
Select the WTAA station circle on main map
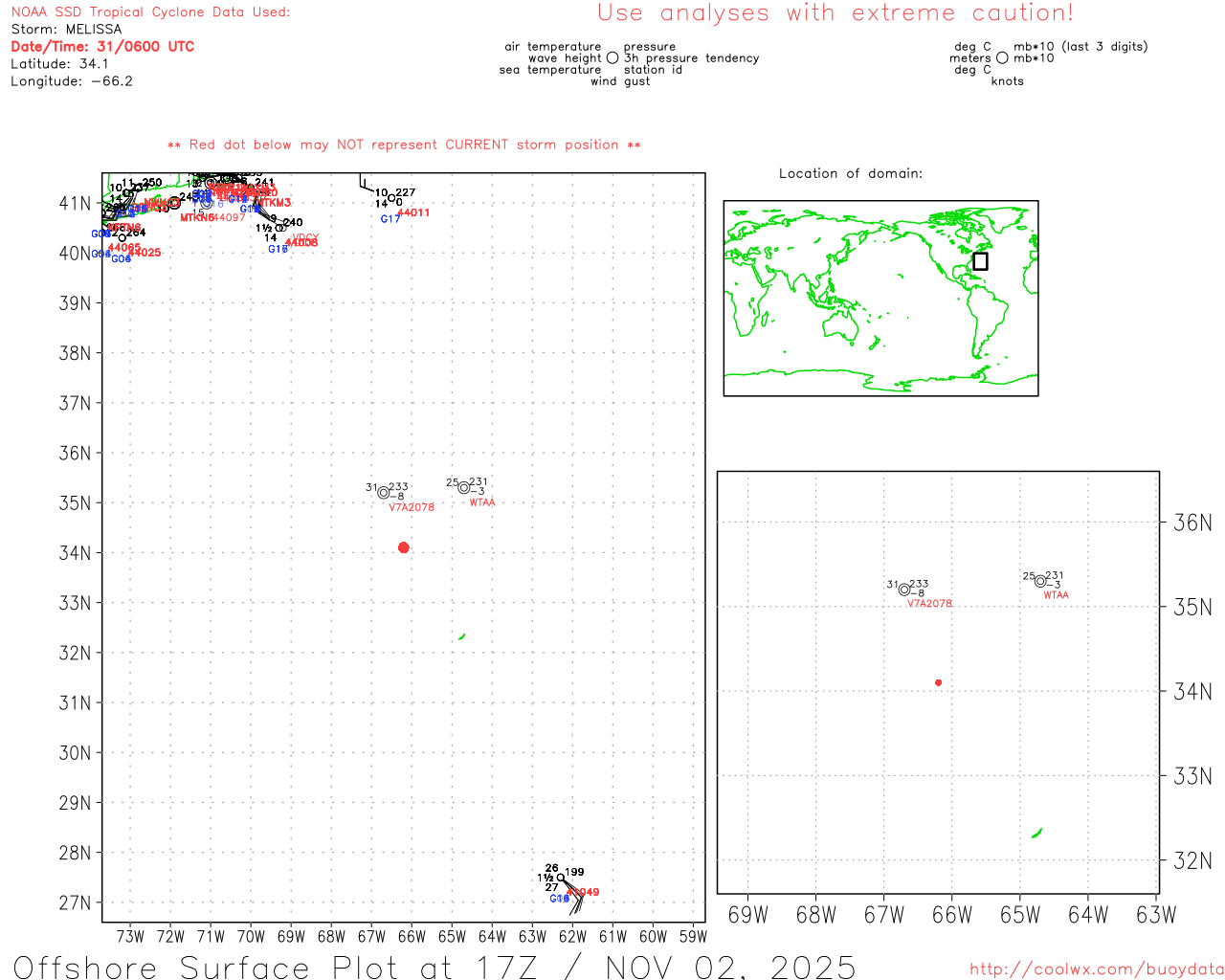click(x=464, y=488)
